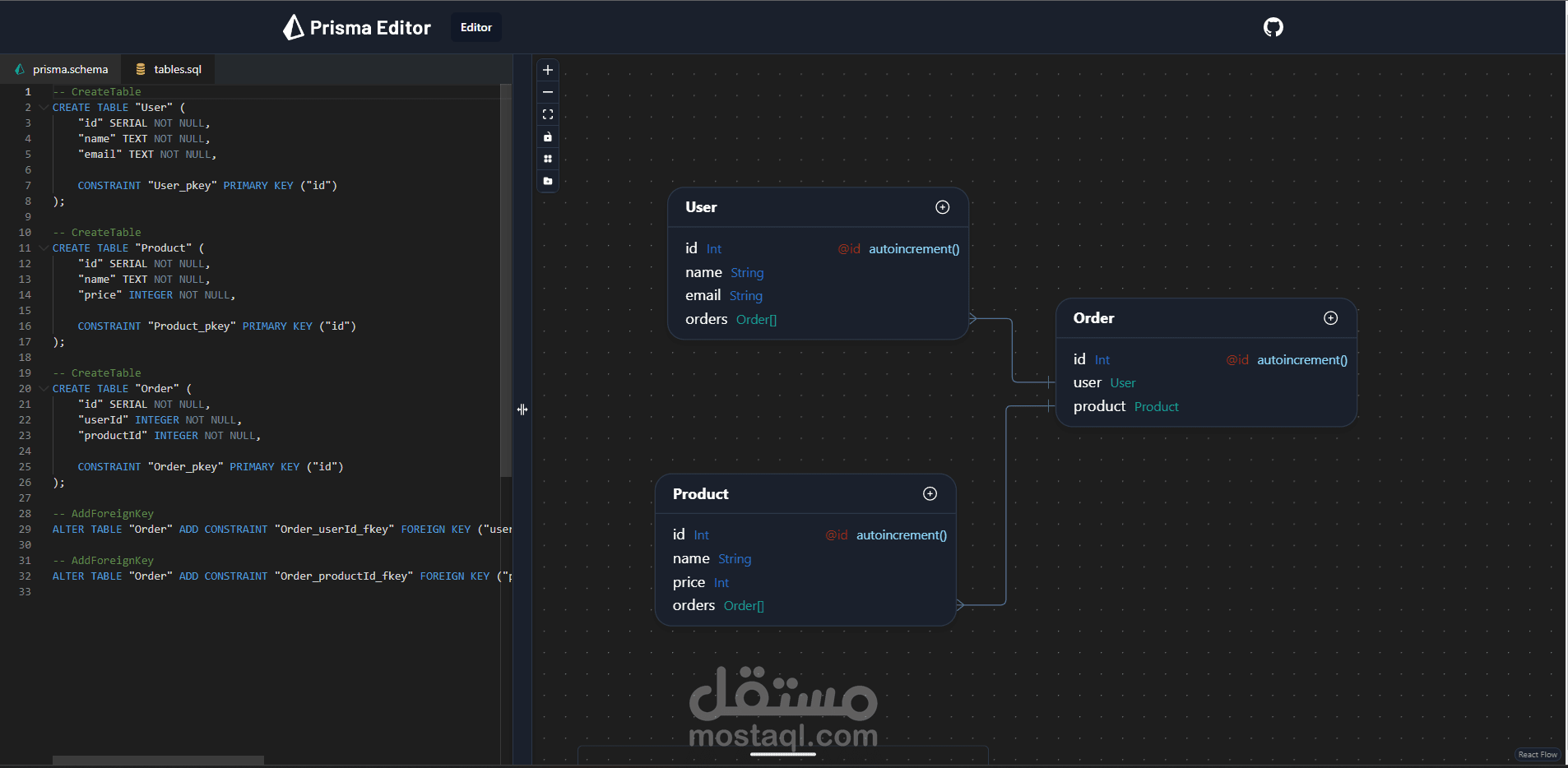Switch to the prisma.schema tab
Screen dimensions: 1568x768
(61, 69)
